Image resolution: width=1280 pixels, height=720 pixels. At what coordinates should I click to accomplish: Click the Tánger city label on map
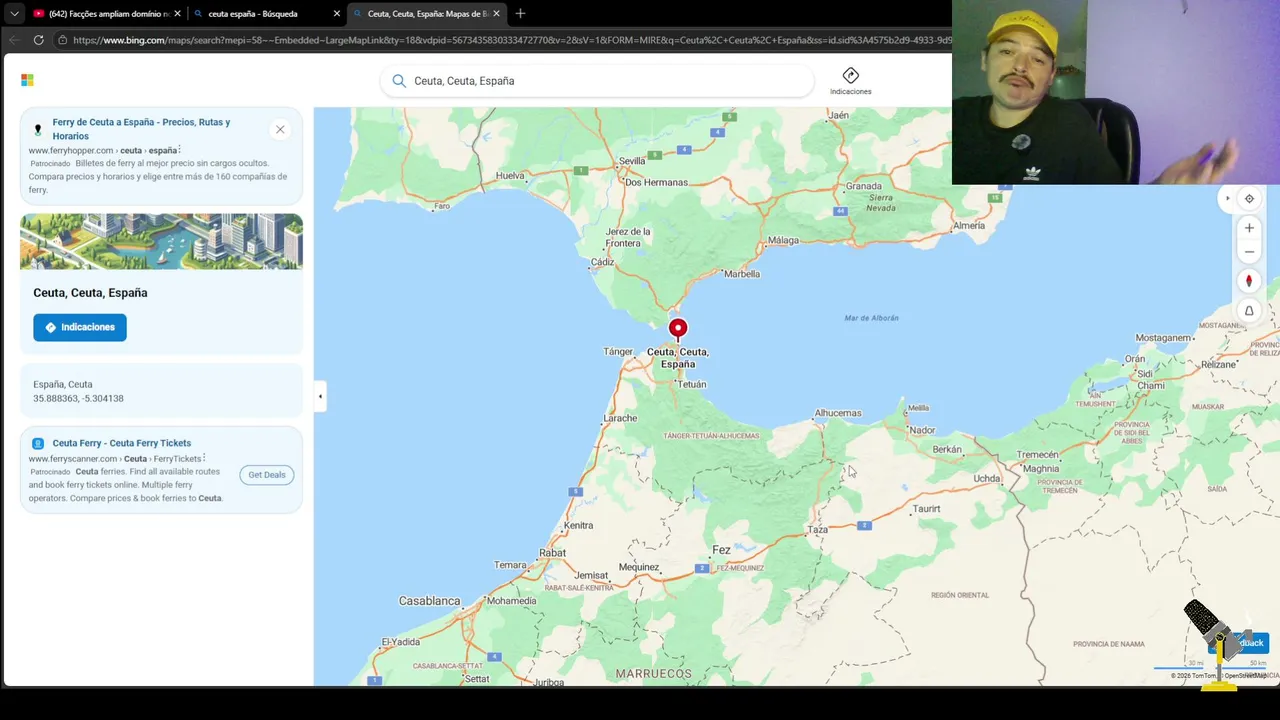tap(619, 352)
